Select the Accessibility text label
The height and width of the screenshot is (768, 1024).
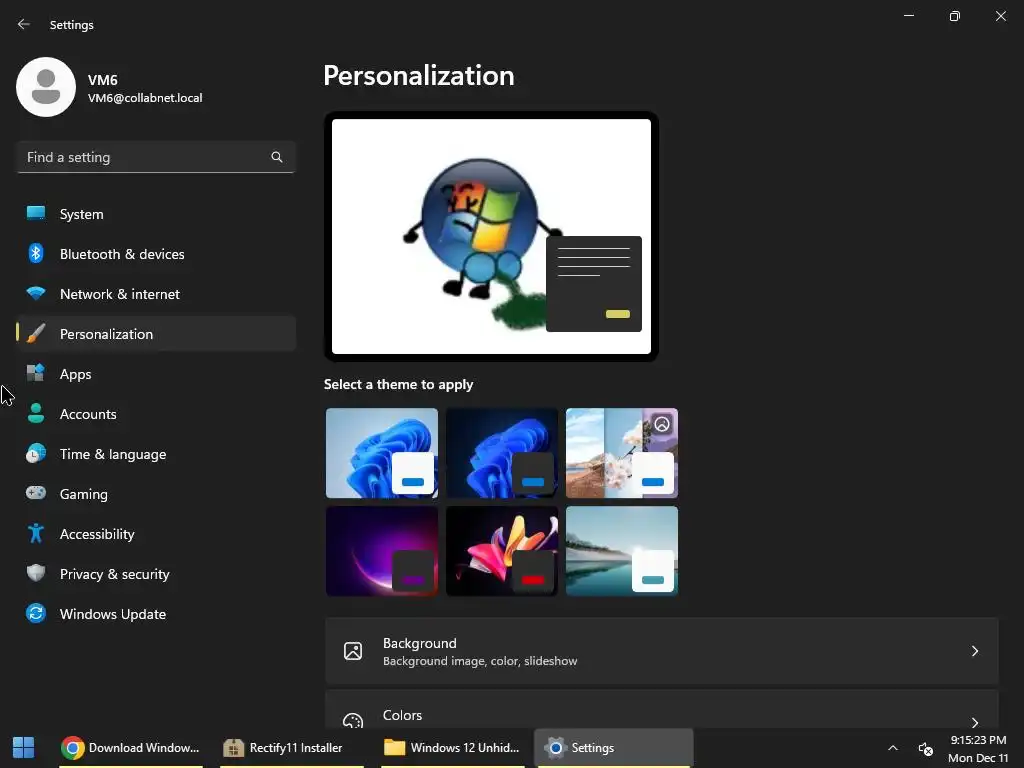coord(97,534)
